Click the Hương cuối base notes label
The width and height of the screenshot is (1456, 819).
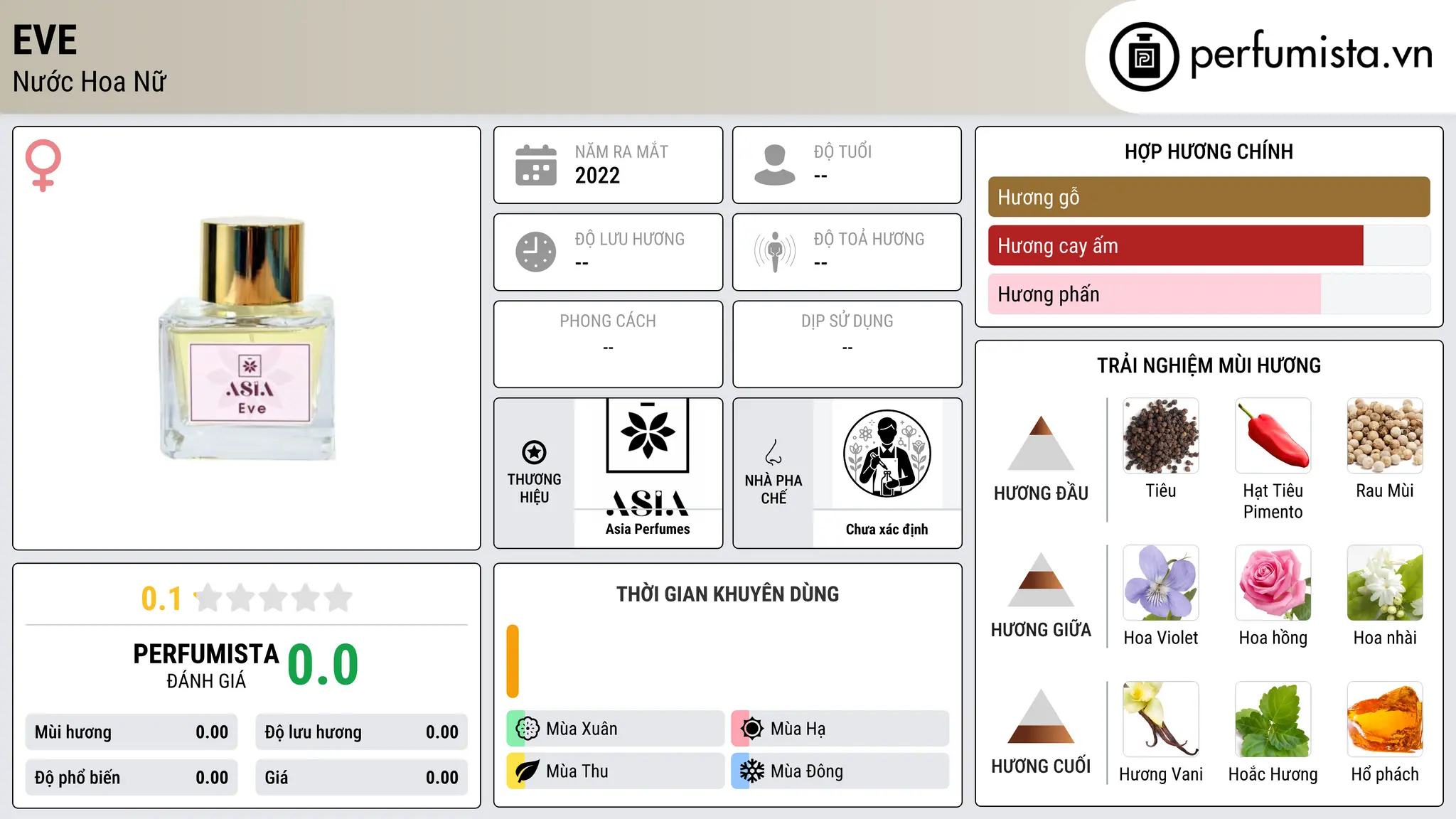[1041, 766]
